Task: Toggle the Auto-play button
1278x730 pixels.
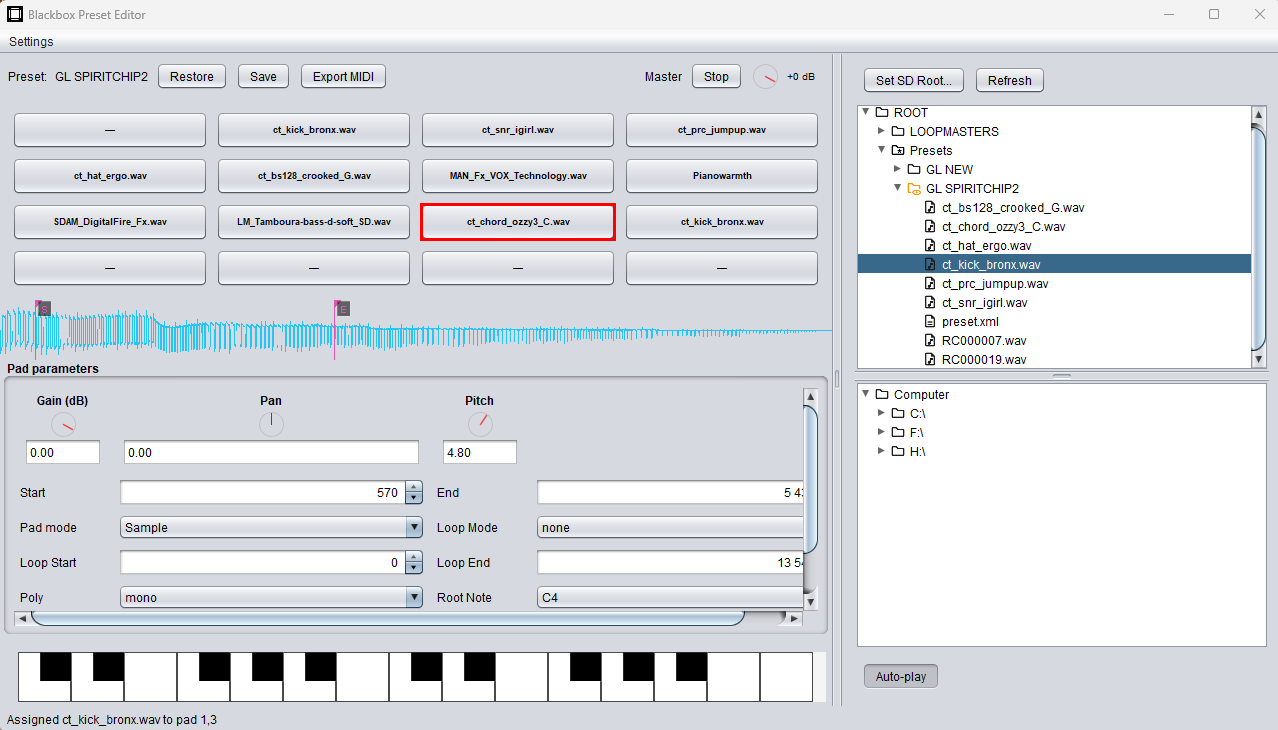Action: pyautogui.click(x=900, y=677)
